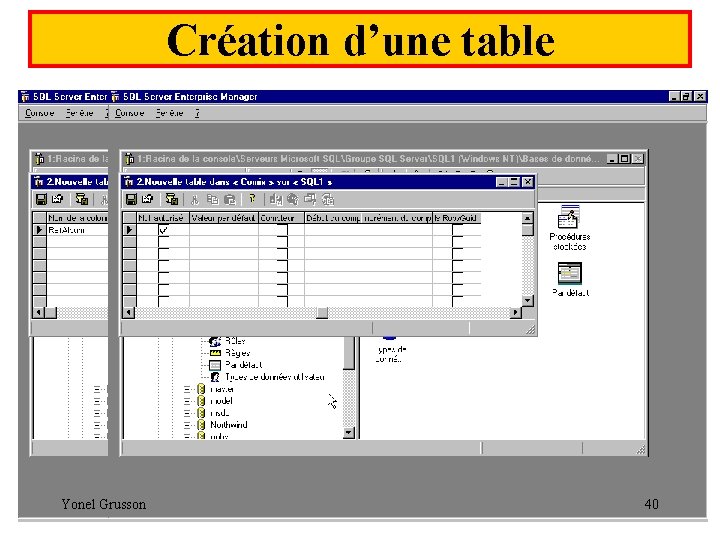
Task: Click the Save floppy-disk icon in the front Nouvelle table toolbar
Action: point(131,199)
